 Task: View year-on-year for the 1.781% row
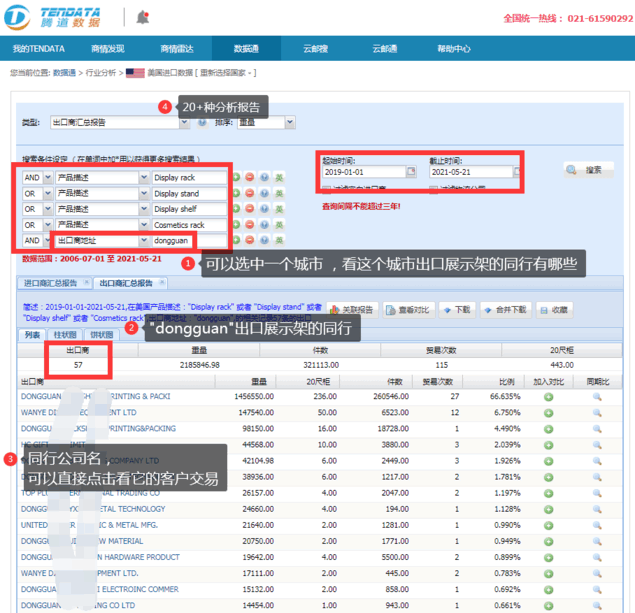(597, 477)
